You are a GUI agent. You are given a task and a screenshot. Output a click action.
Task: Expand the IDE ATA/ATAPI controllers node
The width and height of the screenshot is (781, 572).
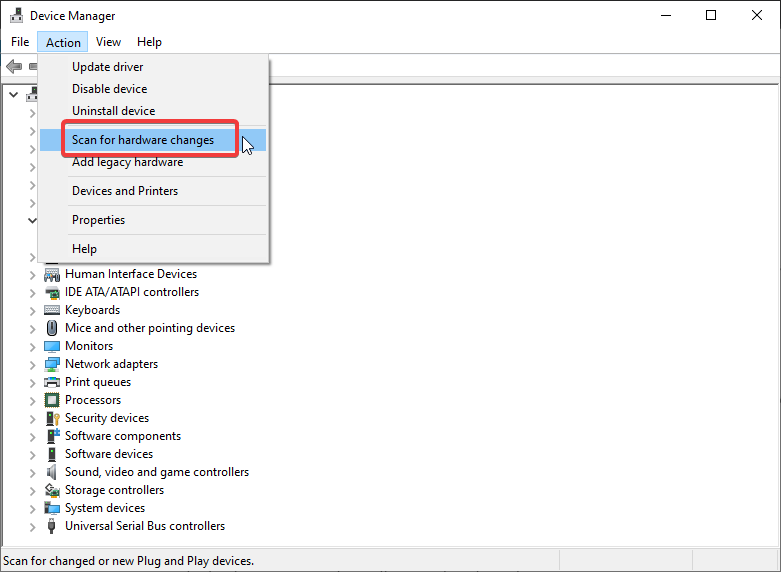[x=32, y=292]
